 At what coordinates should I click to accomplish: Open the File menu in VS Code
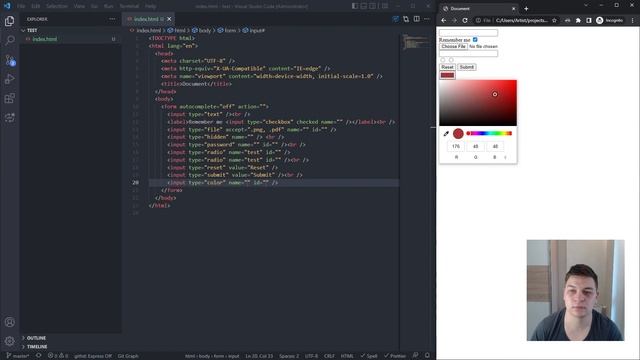click(21, 6)
